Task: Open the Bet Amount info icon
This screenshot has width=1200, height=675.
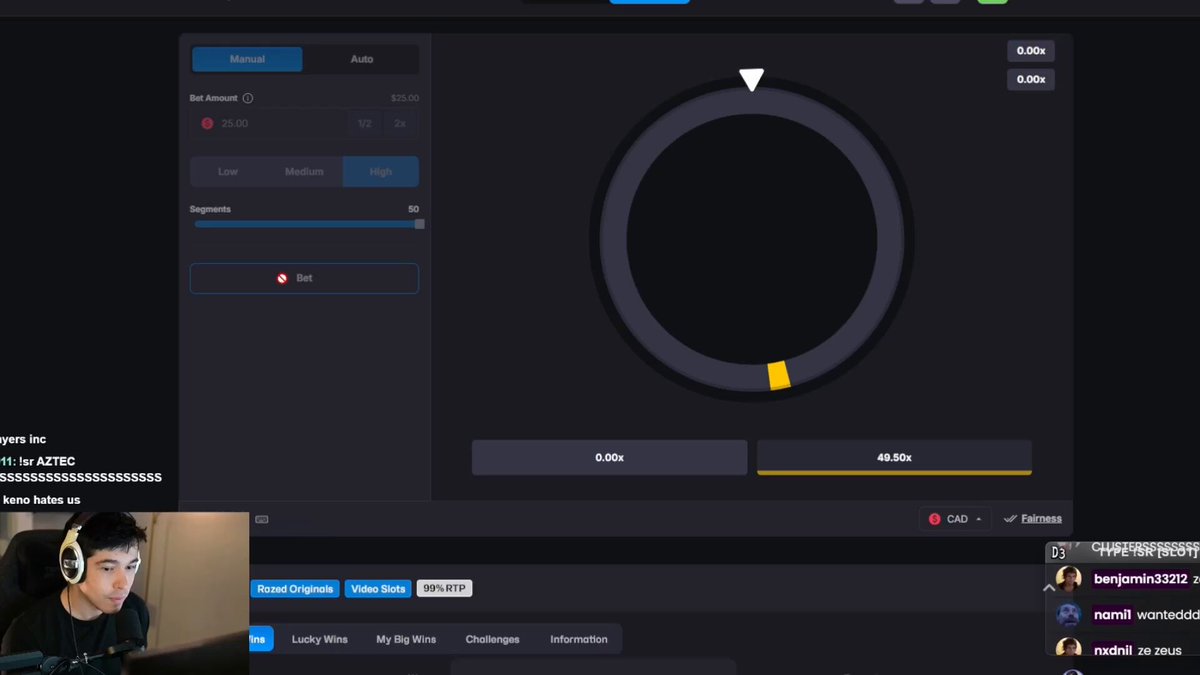Action: pos(248,98)
